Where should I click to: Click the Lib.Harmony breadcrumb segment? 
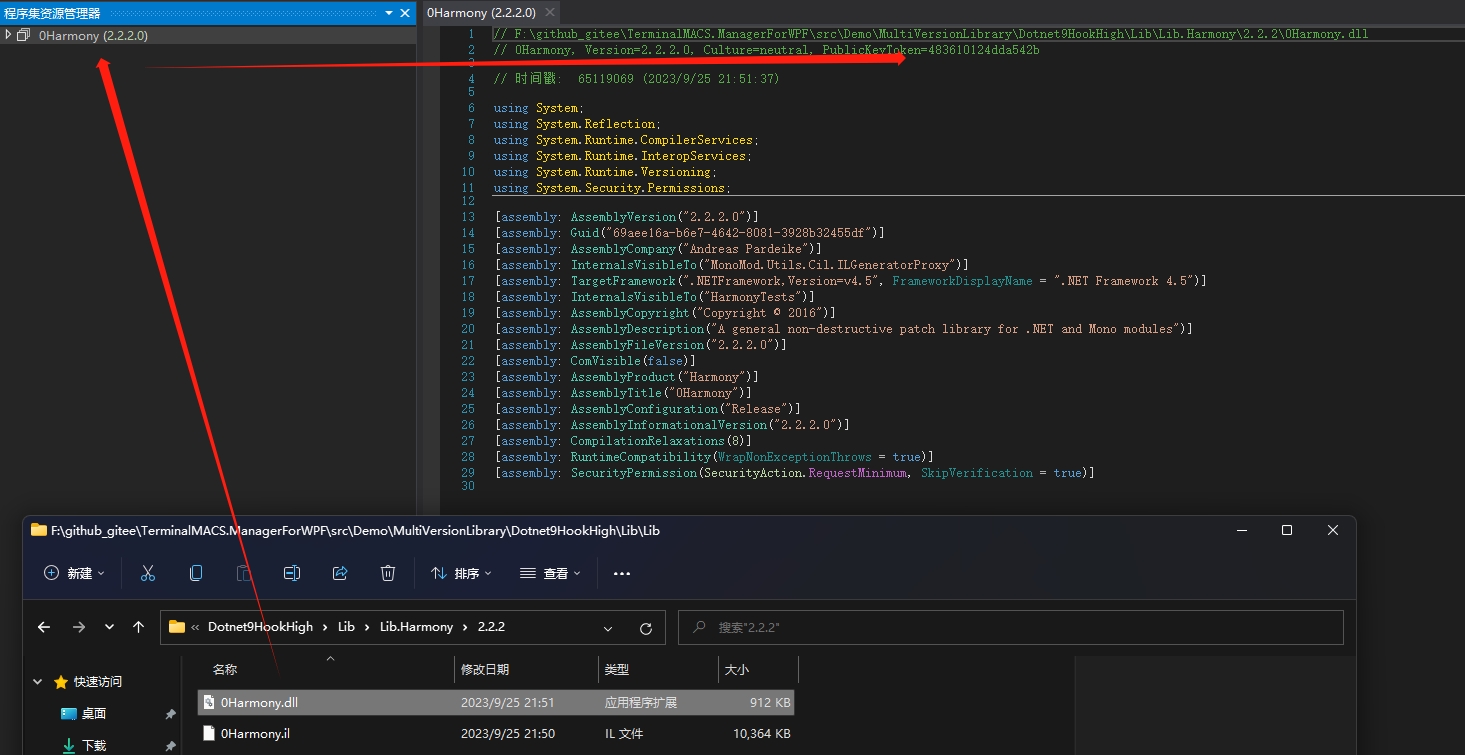[416, 627]
